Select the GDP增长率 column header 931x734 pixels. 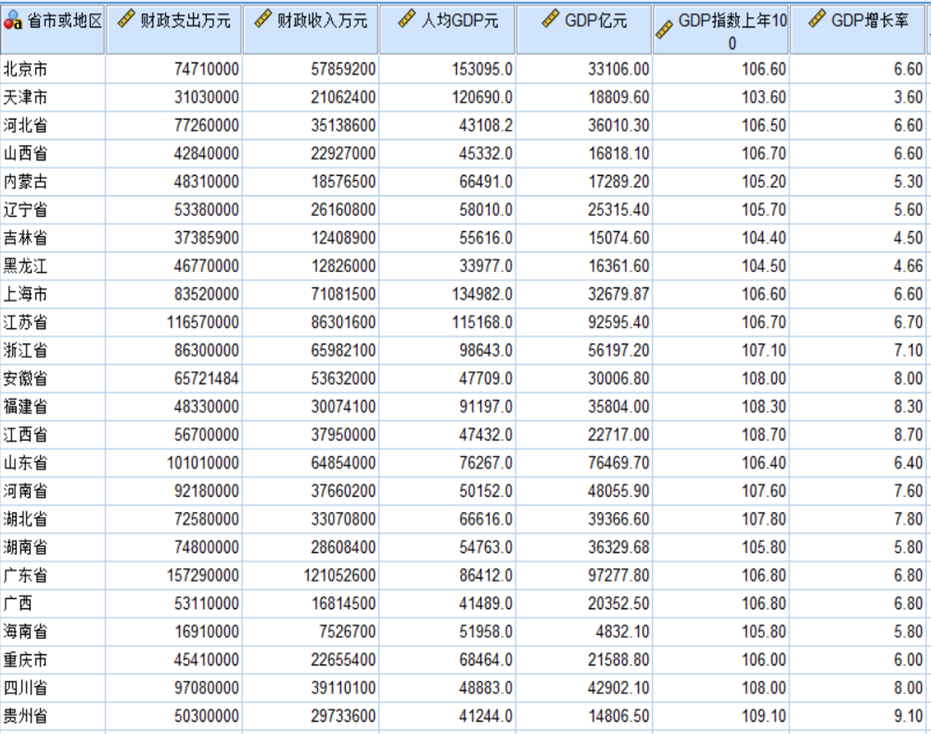click(x=858, y=30)
